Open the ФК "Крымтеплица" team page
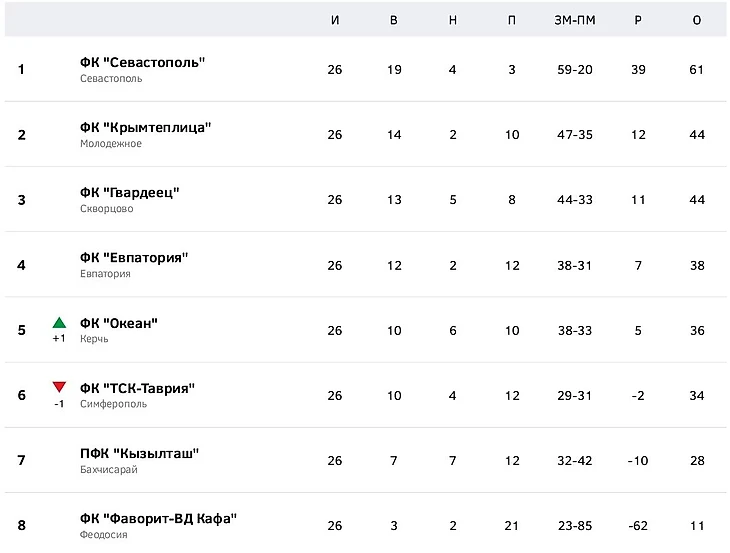The image size is (730, 553). 145,127
